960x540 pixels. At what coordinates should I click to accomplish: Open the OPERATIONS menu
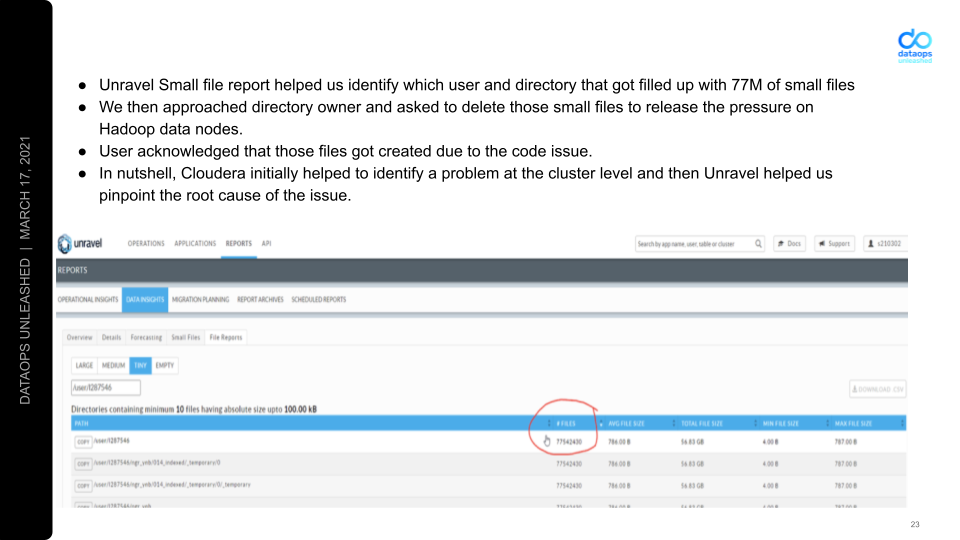(x=146, y=244)
